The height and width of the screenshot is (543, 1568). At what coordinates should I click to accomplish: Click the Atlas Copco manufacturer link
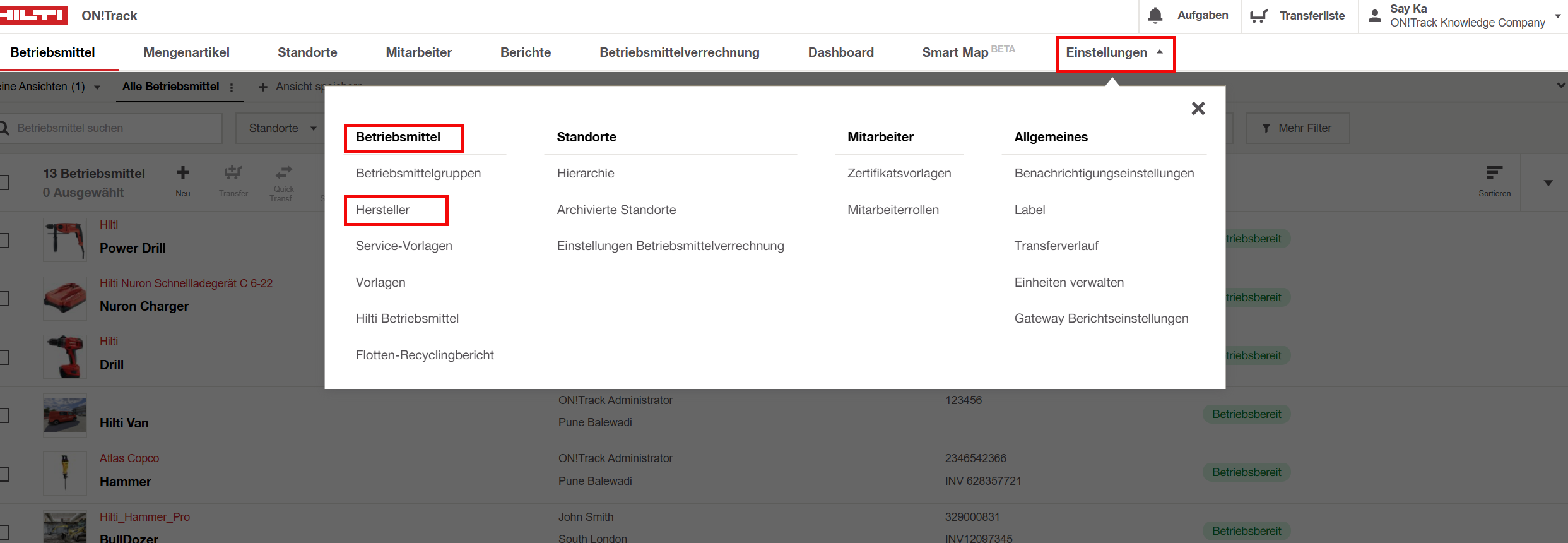[129, 458]
